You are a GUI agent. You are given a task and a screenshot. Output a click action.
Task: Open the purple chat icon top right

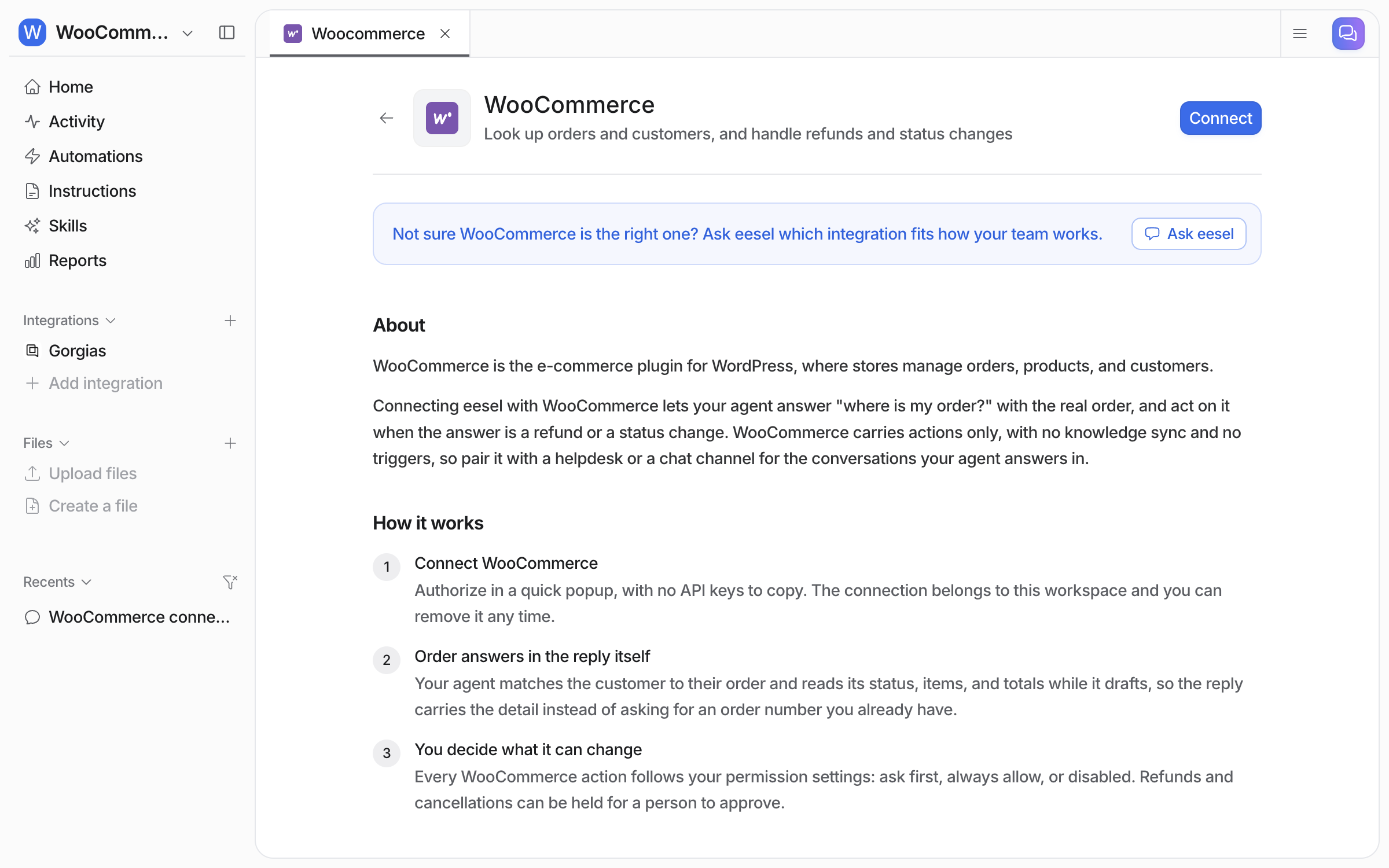(x=1348, y=34)
